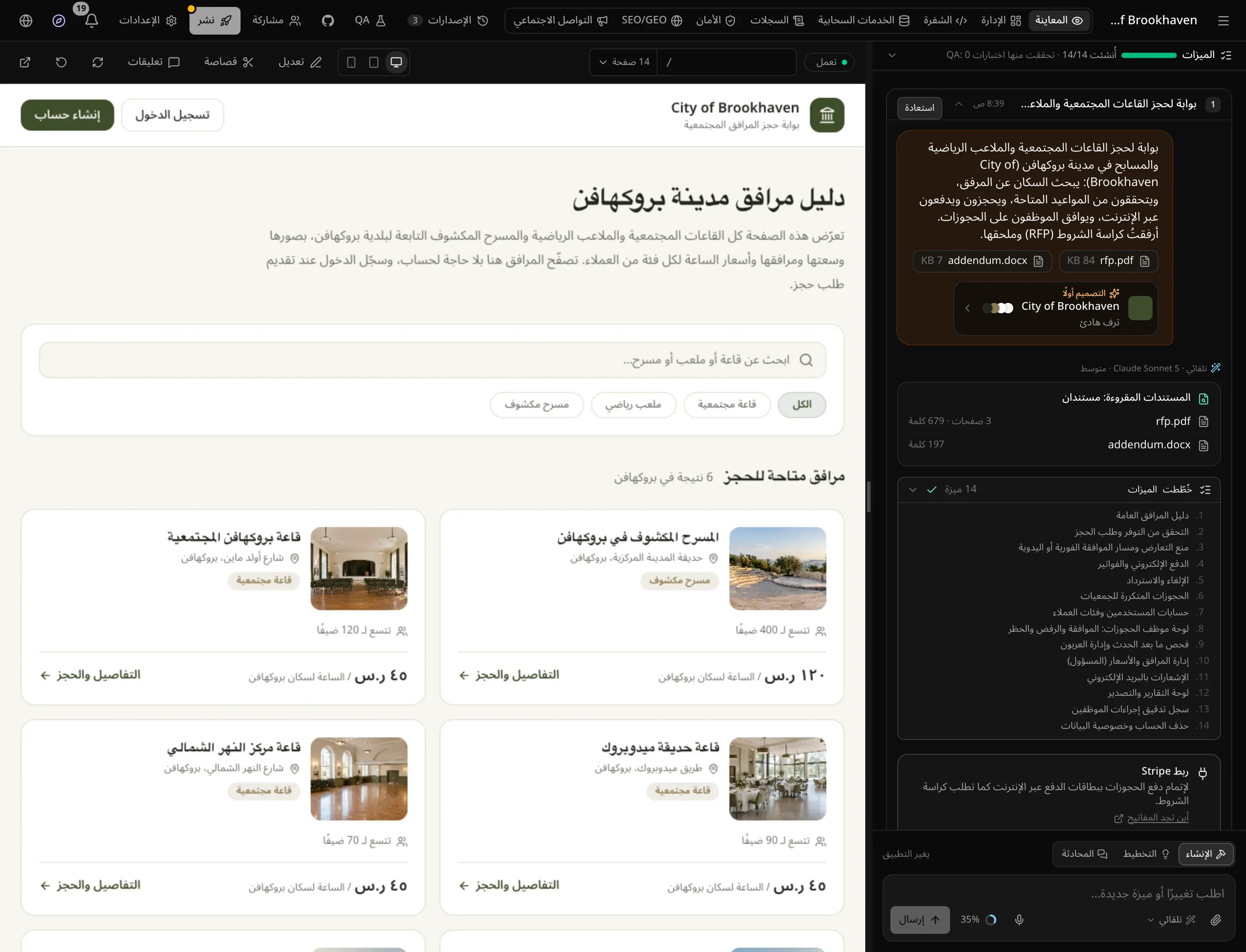Click the compass explore icon
Image resolution: width=1246 pixels, height=952 pixels.
(59, 20)
